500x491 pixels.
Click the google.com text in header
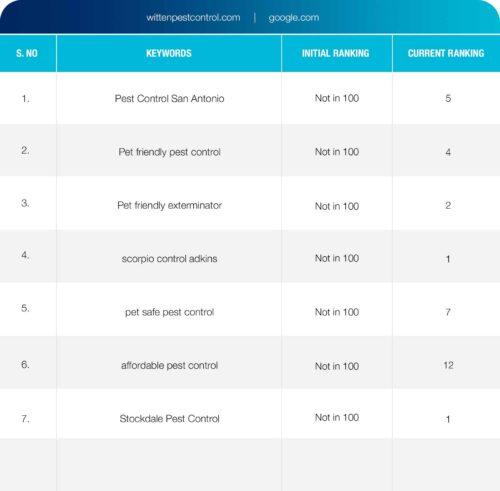pos(294,18)
